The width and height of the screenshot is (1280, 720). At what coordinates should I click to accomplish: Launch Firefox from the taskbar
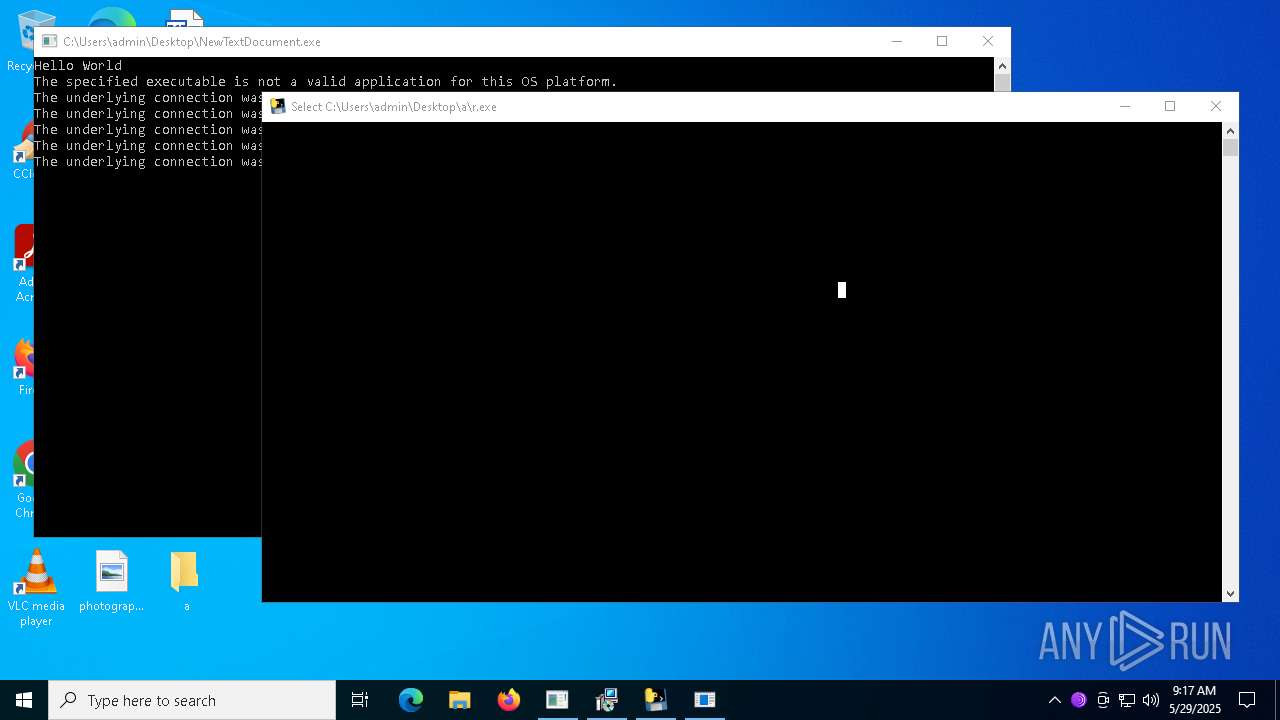click(x=509, y=700)
